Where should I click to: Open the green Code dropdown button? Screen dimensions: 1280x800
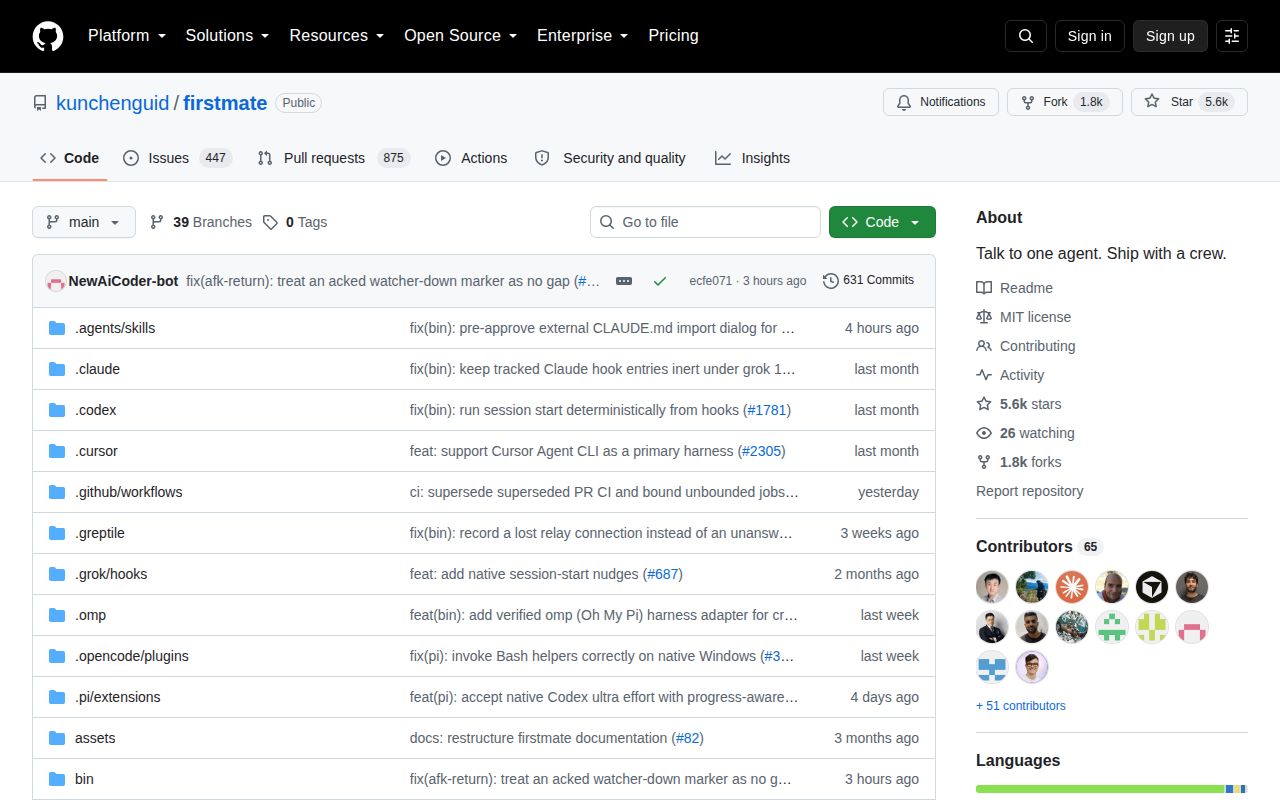[882, 222]
